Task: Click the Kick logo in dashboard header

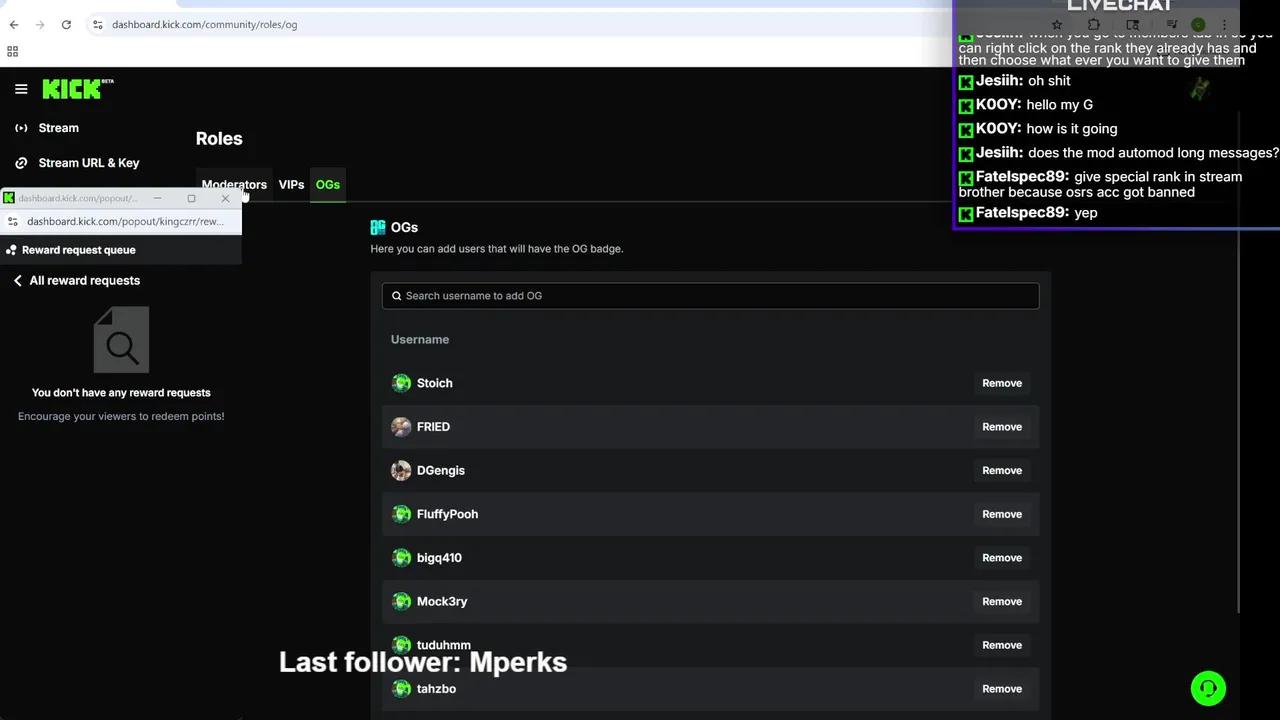Action: 78,89
